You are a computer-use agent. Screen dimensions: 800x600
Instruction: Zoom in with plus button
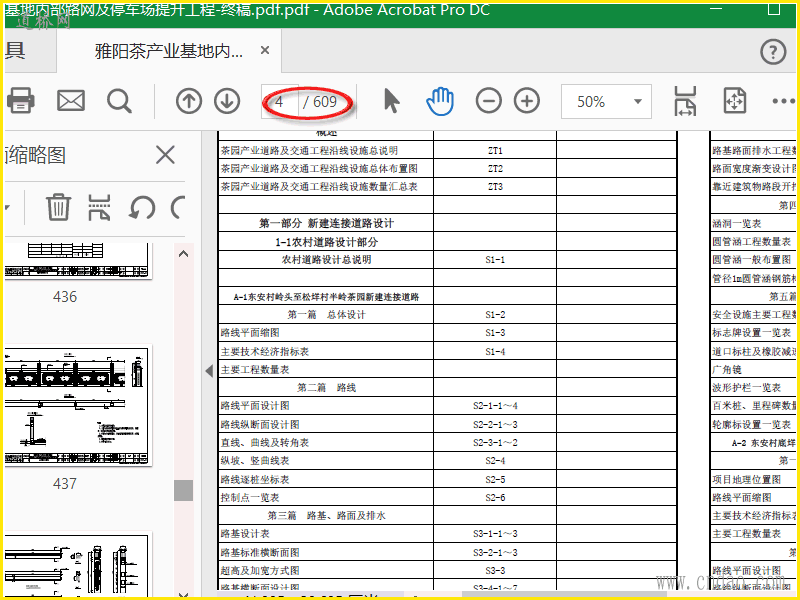[x=527, y=101]
